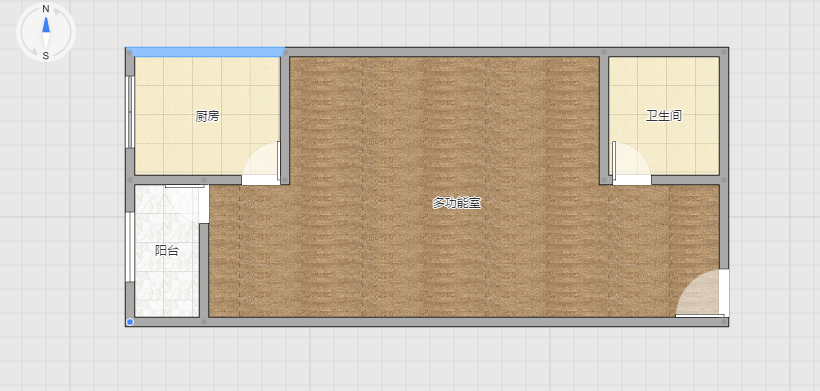This screenshot has height=391, width=820.
Task: Select the kitchen west wall window
Action: [130, 112]
